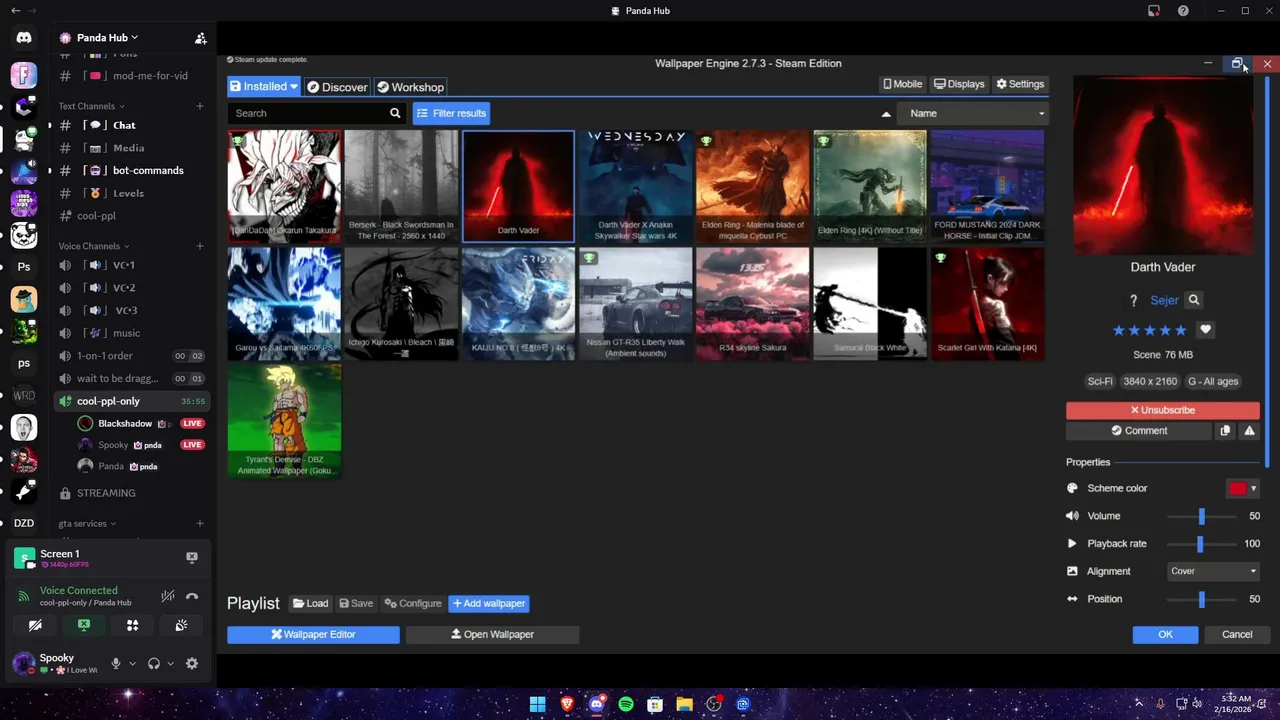The width and height of the screenshot is (1280, 720).
Task: Toggle the green screen share button
Action: (x=84, y=625)
